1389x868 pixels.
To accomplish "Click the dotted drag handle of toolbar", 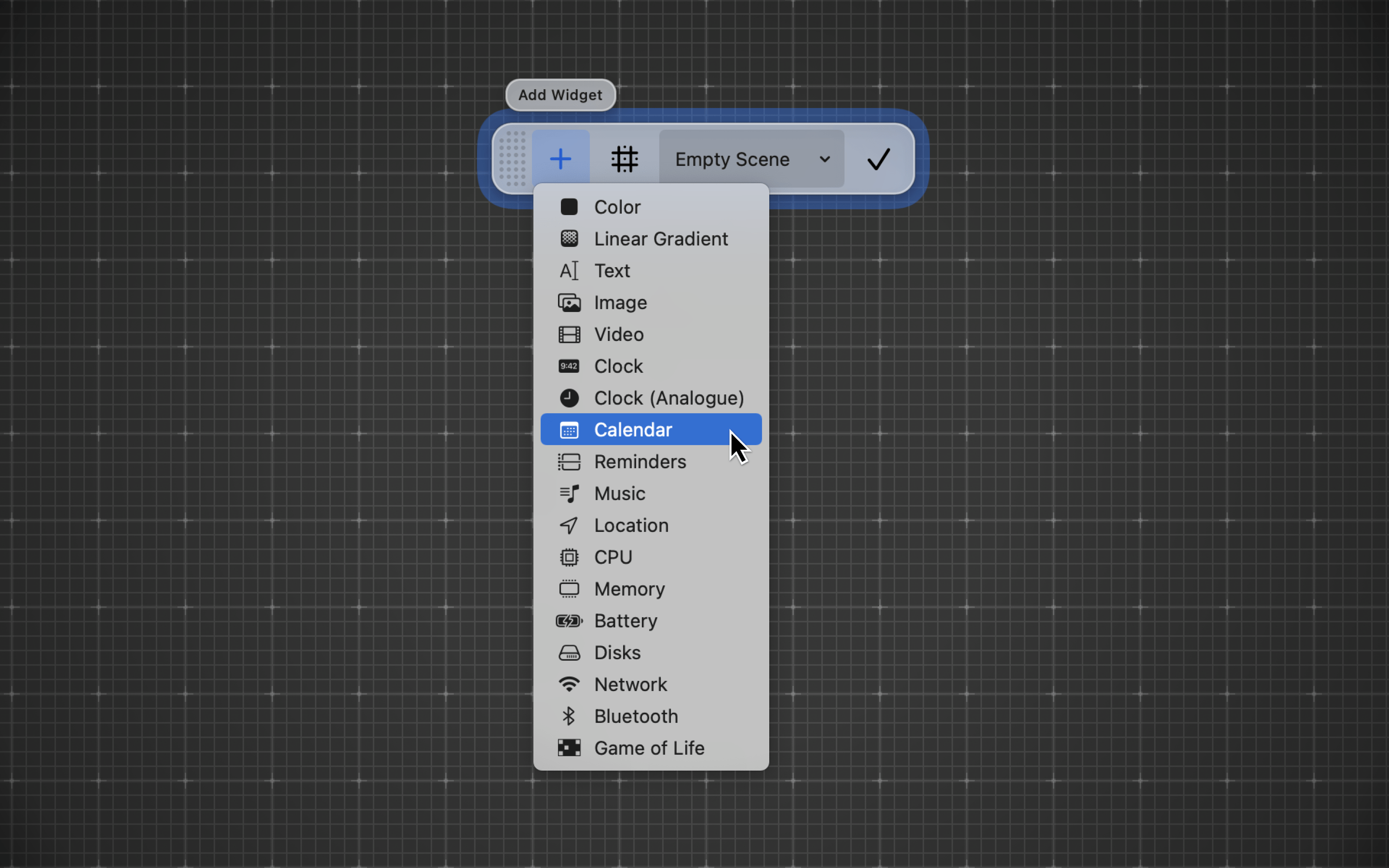I will click(513, 159).
